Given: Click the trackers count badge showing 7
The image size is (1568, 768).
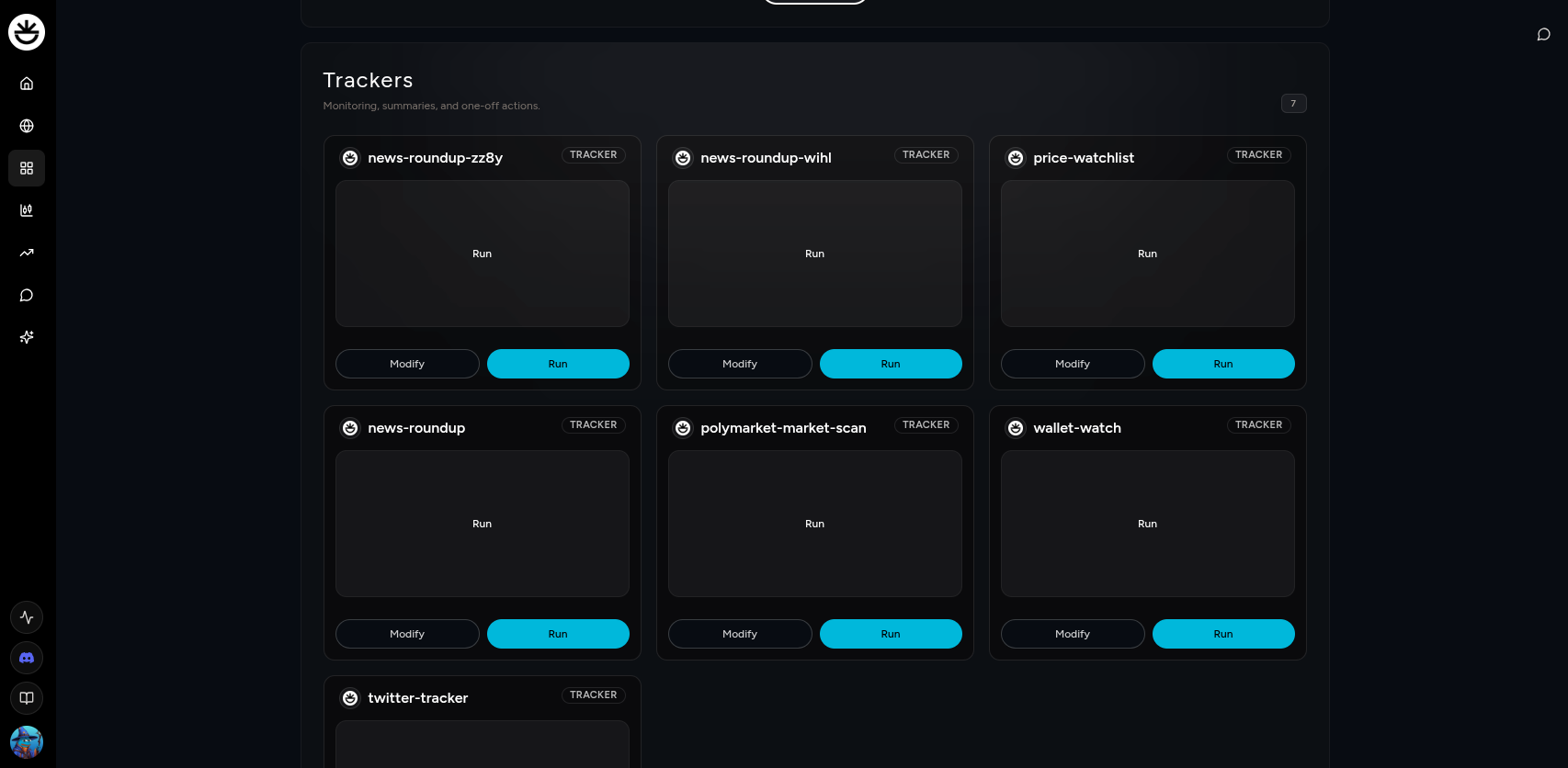Looking at the screenshot, I should coord(1293,104).
